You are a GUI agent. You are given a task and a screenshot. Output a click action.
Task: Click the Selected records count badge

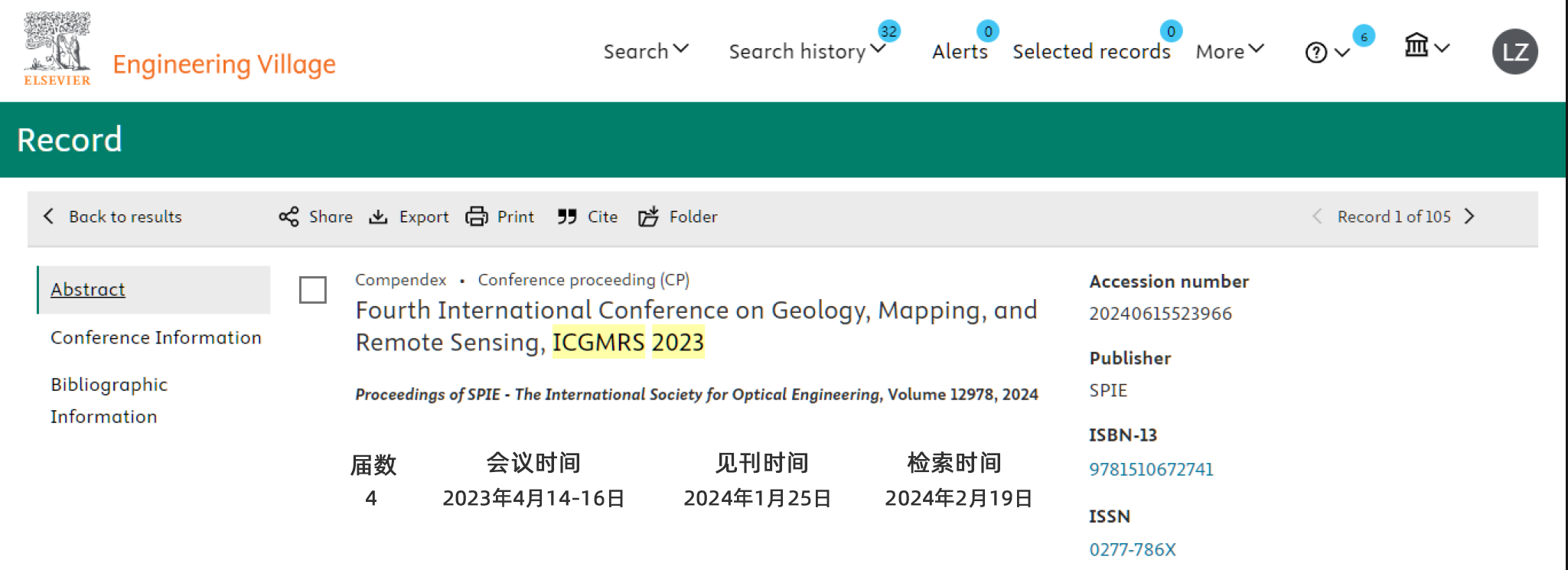click(x=1171, y=31)
